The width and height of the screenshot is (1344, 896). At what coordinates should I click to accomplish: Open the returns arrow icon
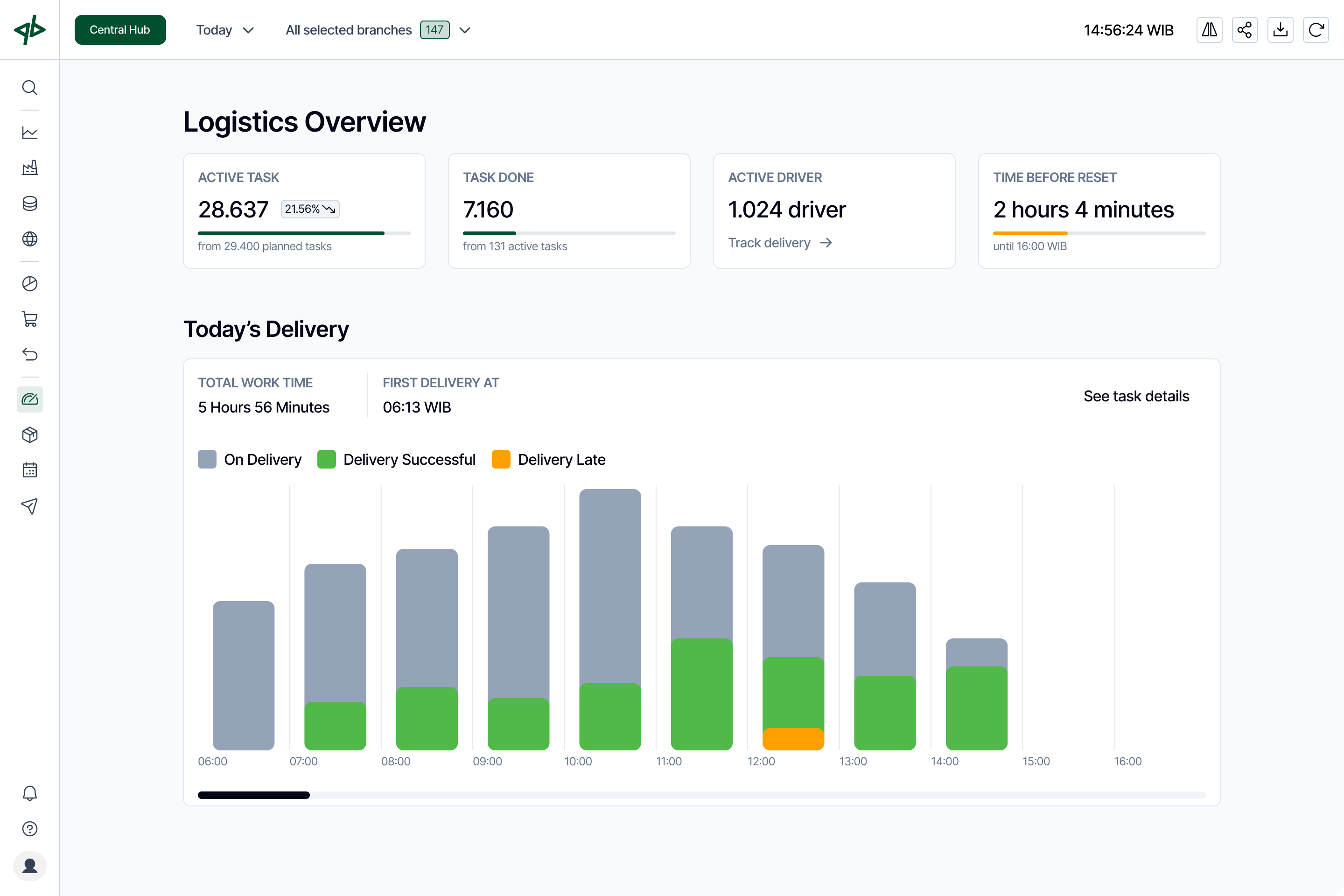[x=30, y=354]
